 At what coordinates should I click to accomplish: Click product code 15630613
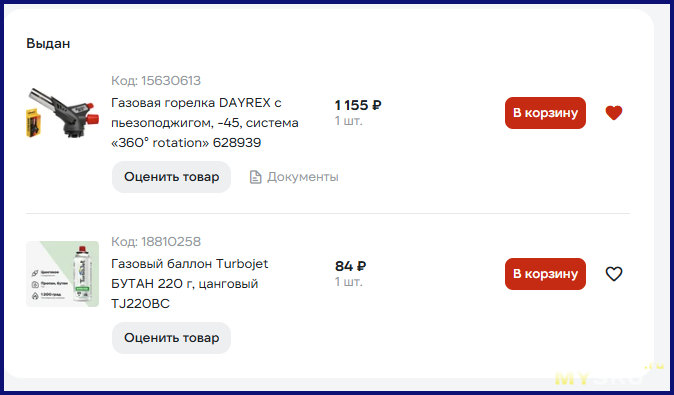(156, 80)
